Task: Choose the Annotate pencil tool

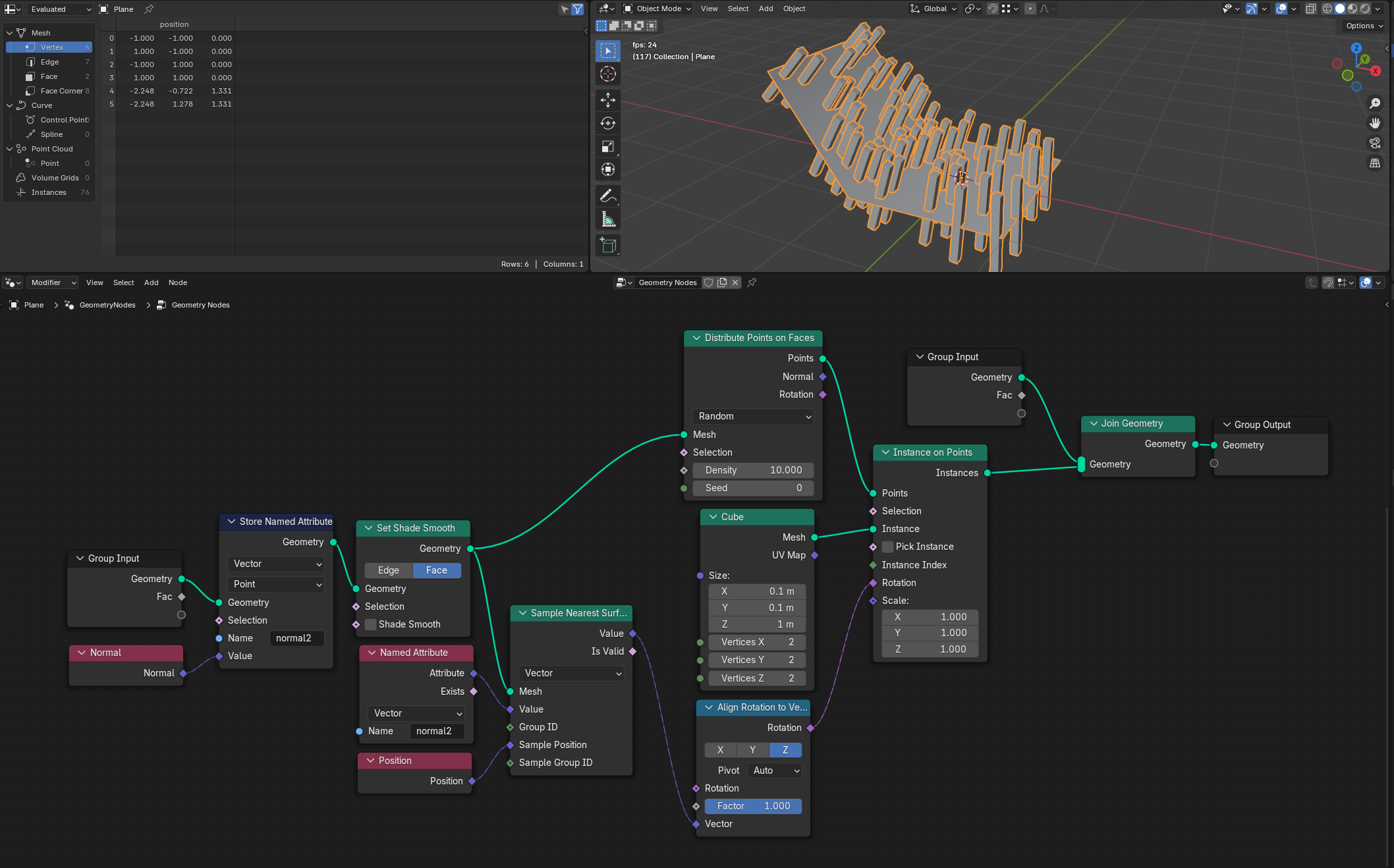Action: 608,196
